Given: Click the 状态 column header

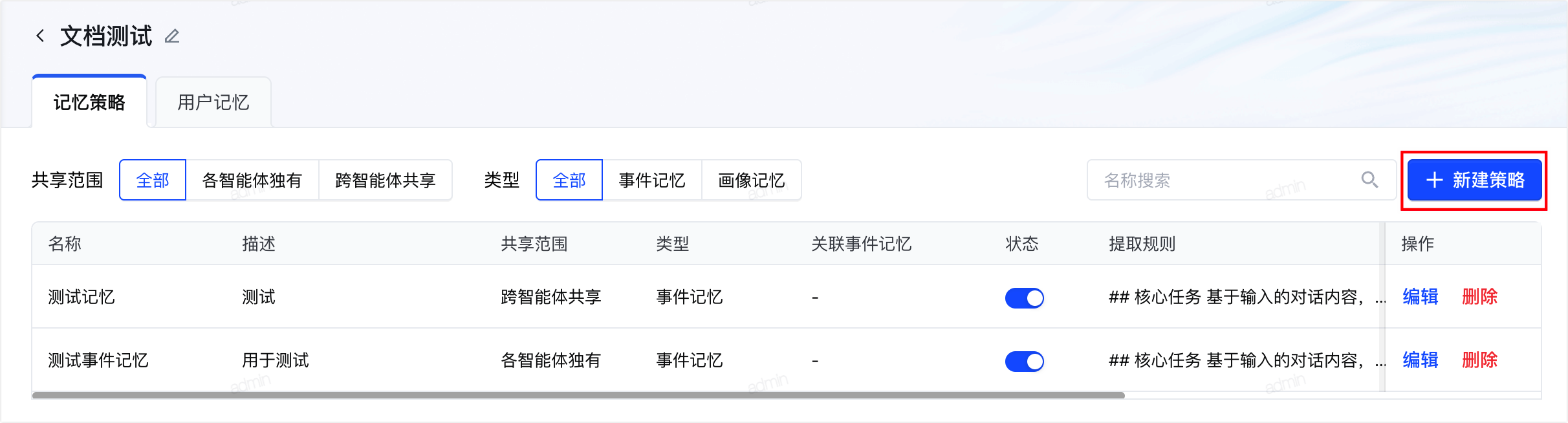Looking at the screenshot, I should pyautogui.click(x=1022, y=244).
